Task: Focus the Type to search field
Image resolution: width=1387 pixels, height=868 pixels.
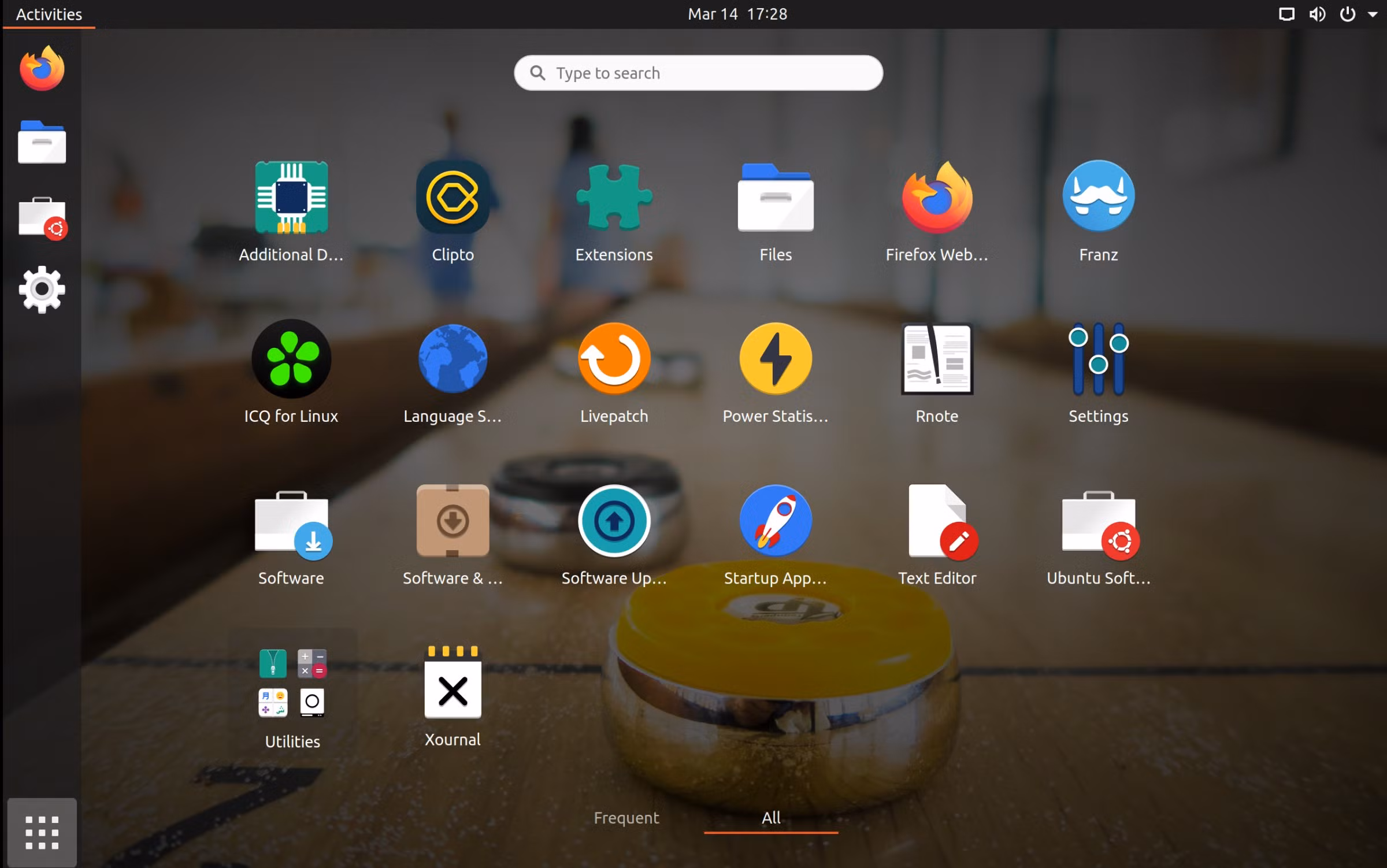Action: (698, 73)
